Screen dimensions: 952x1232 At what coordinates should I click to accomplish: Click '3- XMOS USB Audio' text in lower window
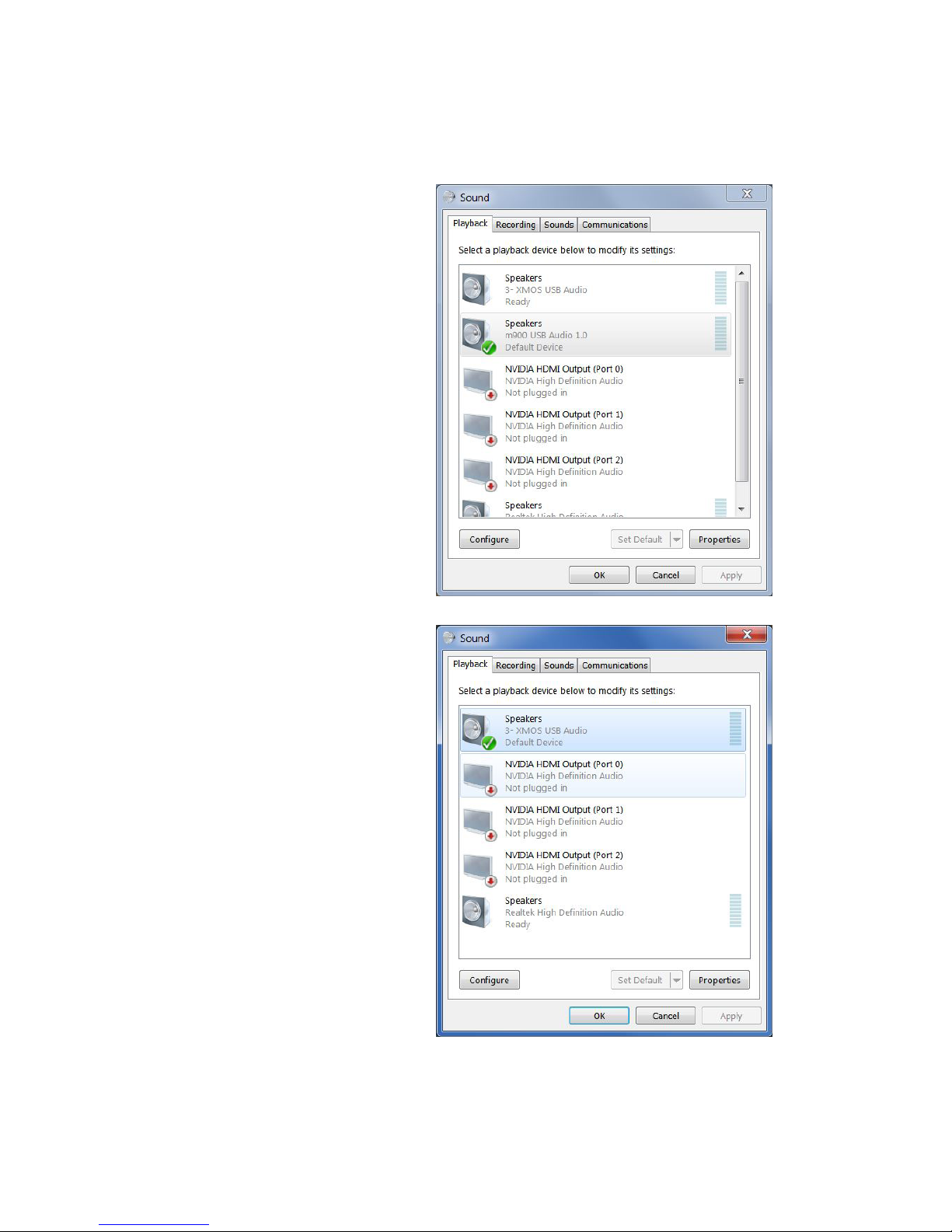(x=546, y=731)
